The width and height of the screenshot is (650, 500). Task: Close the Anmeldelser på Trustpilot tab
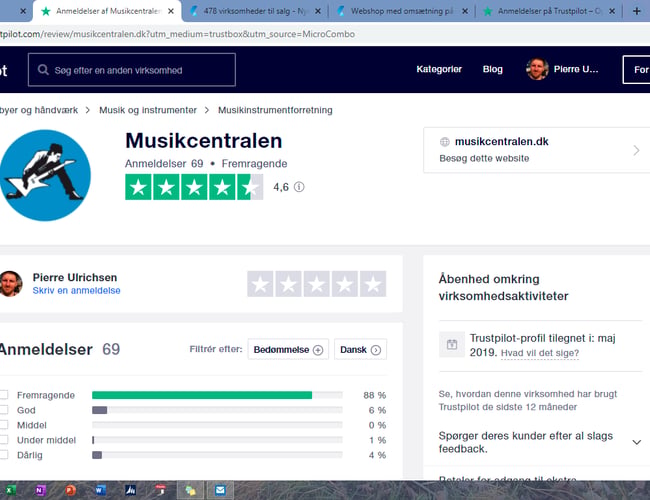click(612, 11)
